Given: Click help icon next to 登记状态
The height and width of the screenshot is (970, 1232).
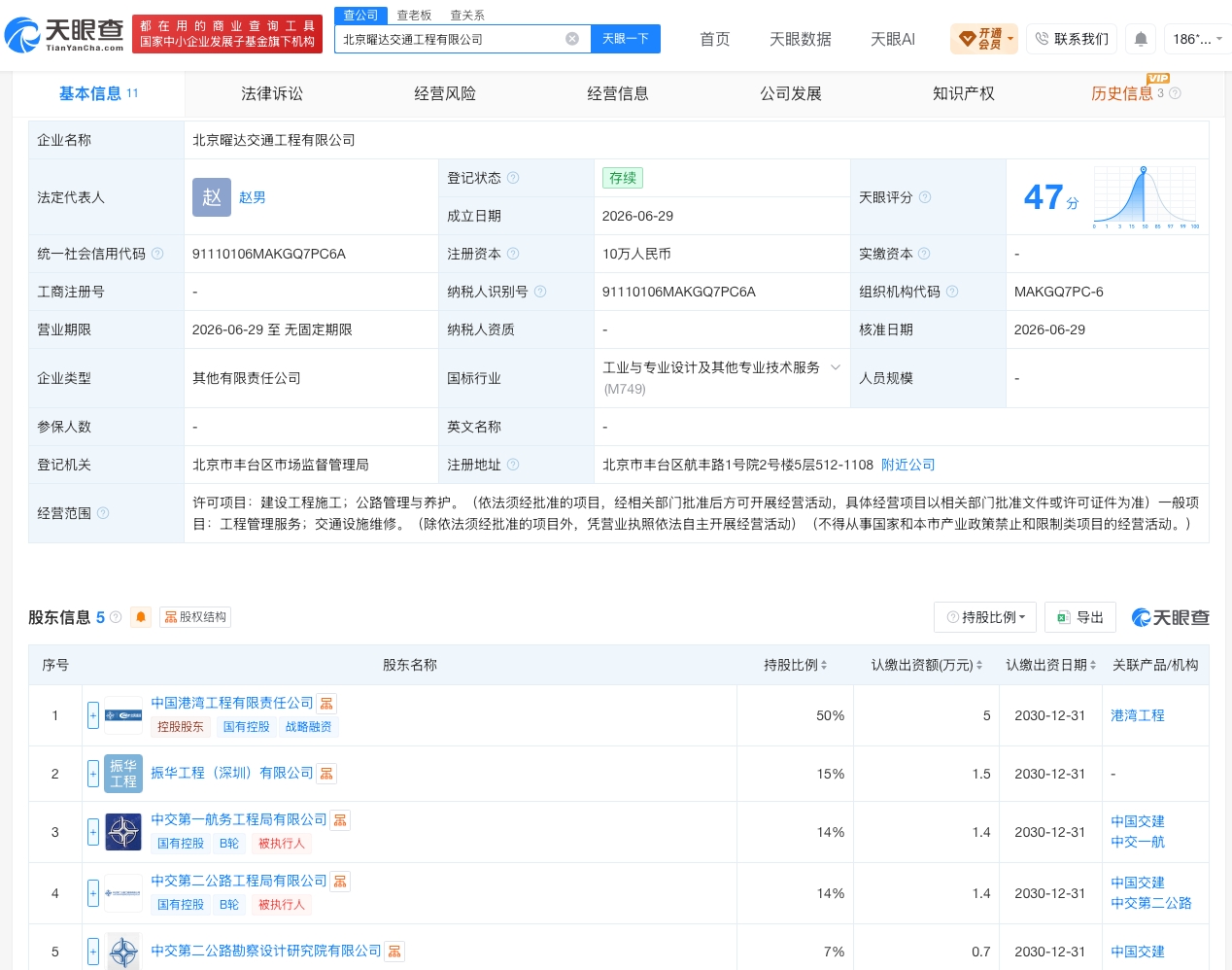Looking at the screenshot, I should [x=513, y=178].
